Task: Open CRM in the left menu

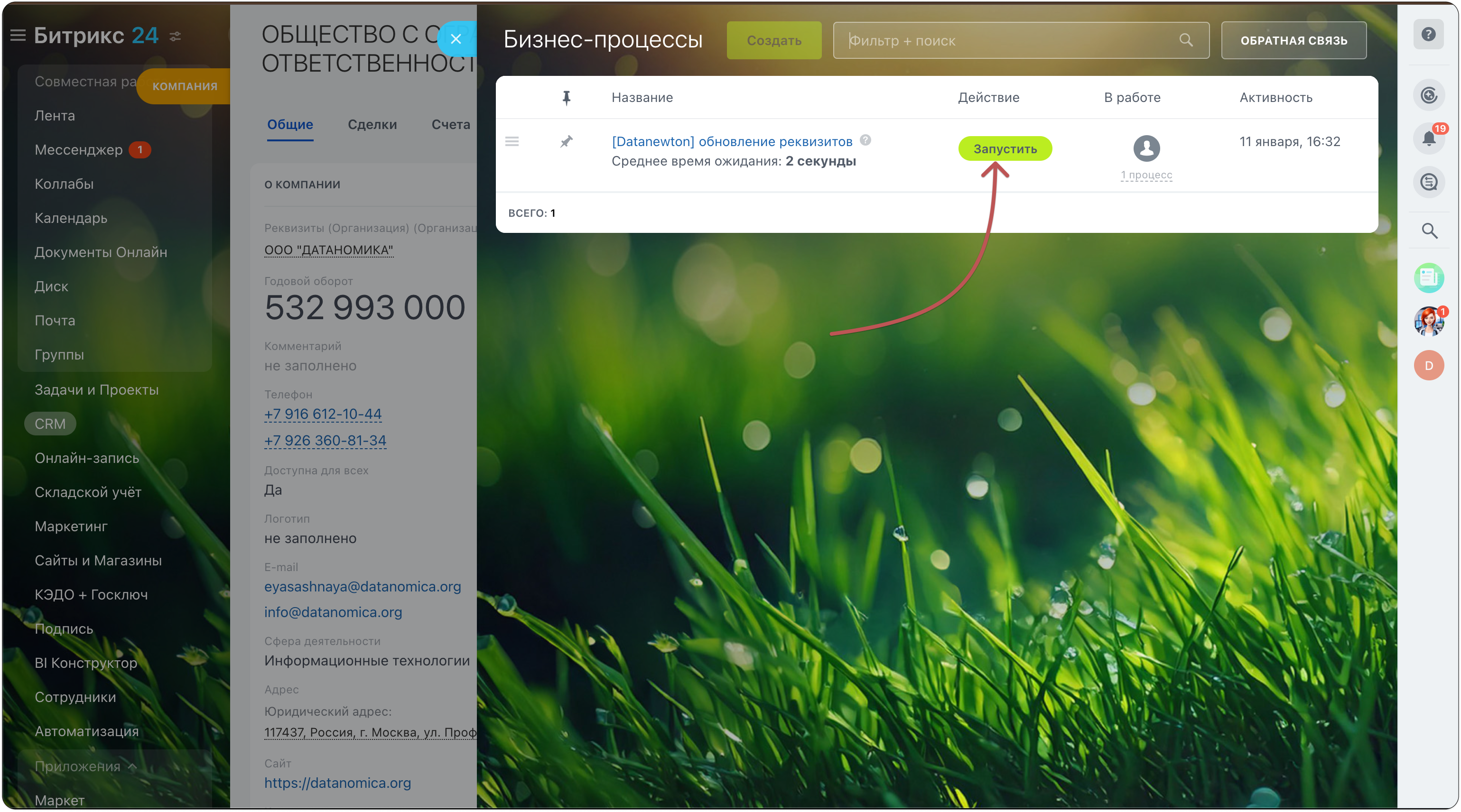Action: pos(50,424)
